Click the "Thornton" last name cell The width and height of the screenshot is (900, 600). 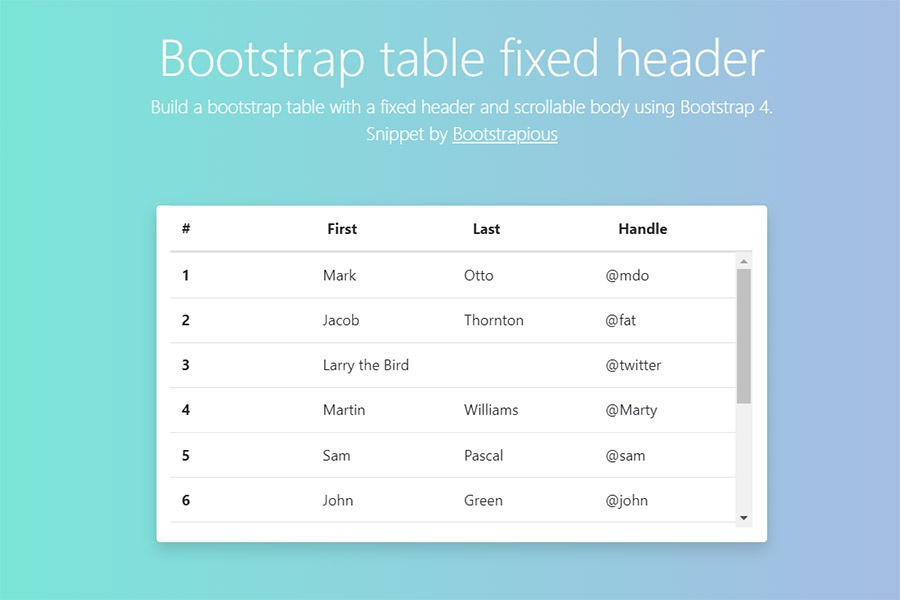point(493,320)
